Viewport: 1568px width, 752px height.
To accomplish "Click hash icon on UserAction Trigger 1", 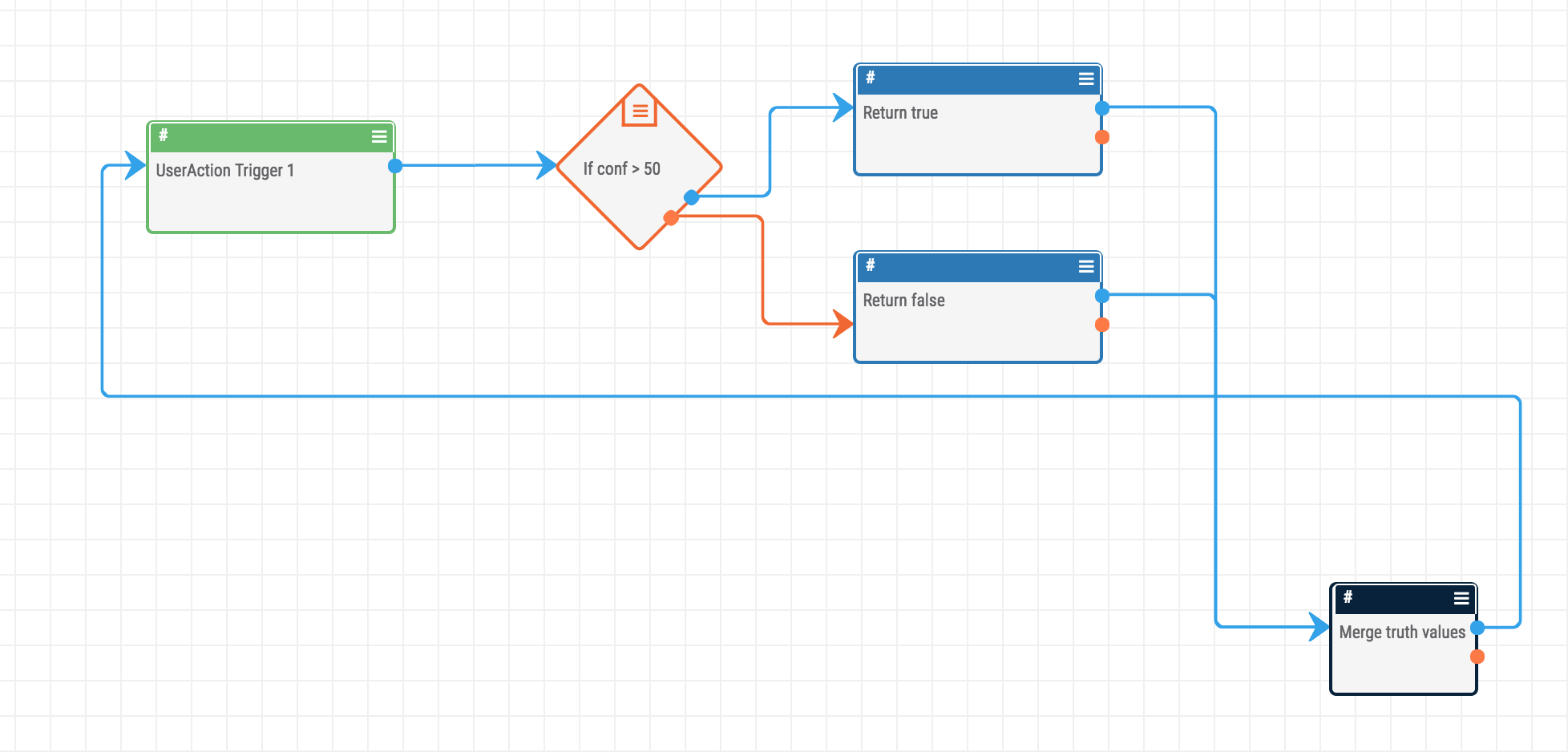I will pos(164,135).
